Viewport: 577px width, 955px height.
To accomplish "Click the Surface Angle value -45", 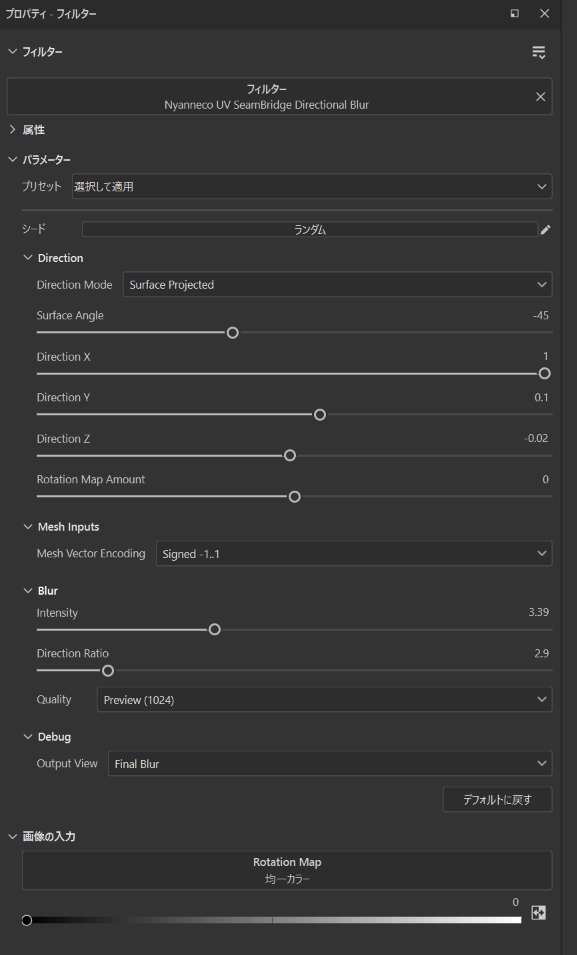I will [540, 315].
